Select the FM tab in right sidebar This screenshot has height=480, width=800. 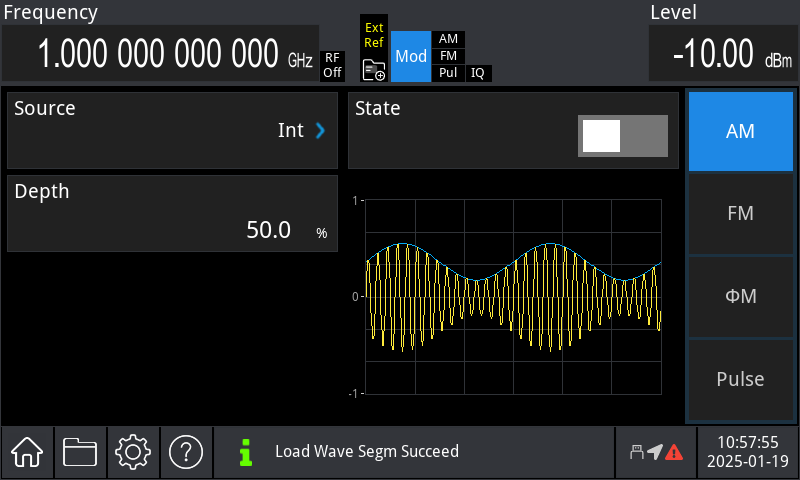coord(739,214)
